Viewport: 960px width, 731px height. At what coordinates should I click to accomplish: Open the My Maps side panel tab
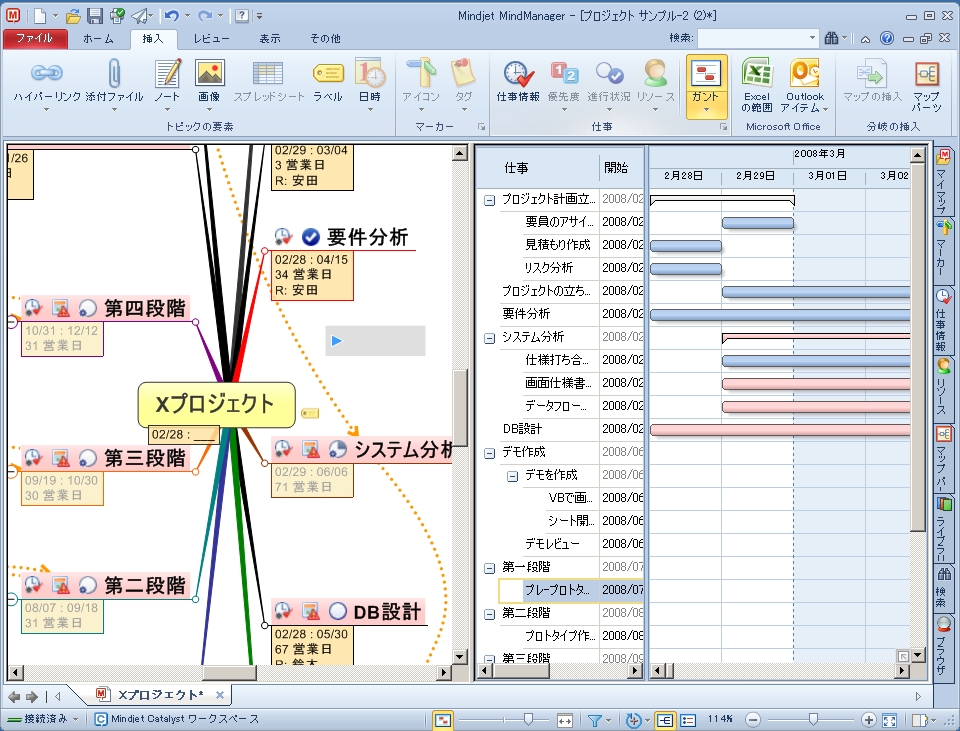click(943, 181)
